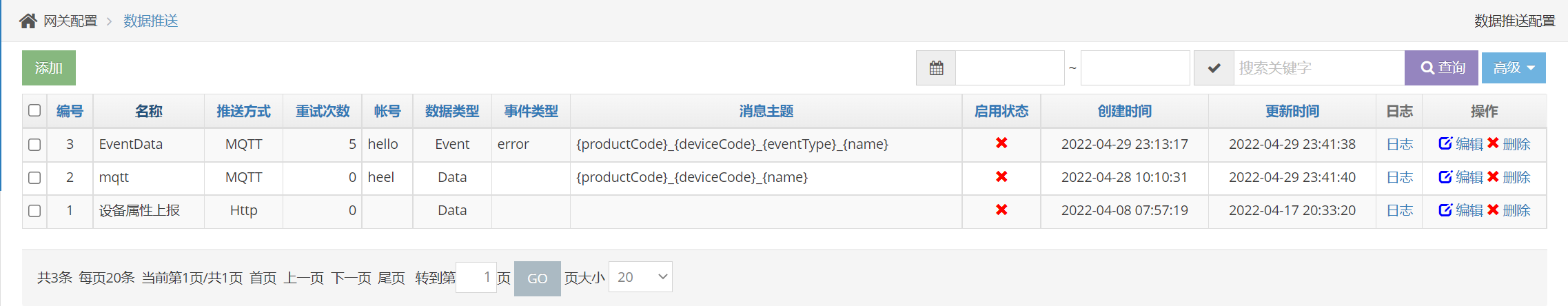This screenshot has width=1568, height=306.
Task: Click the red X status for 设备属性上报
Action: (1001, 210)
